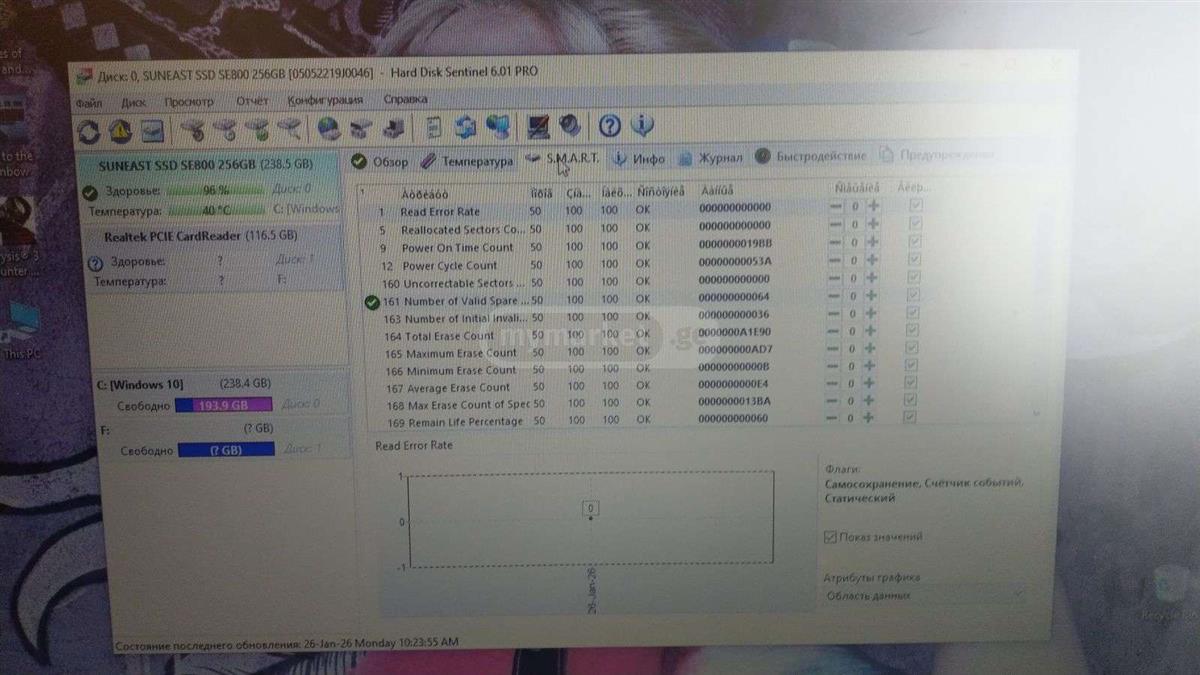The image size is (1200, 675).
Task: Select the Realtek PCIE CardReader disk entry
Action: click(200, 237)
